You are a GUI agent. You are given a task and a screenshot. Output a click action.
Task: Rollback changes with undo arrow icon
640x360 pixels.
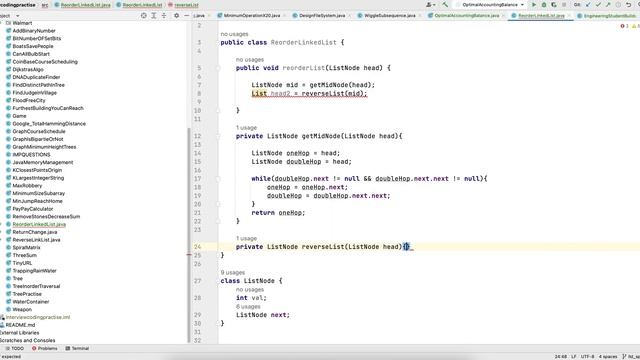click(x=628, y=4)
